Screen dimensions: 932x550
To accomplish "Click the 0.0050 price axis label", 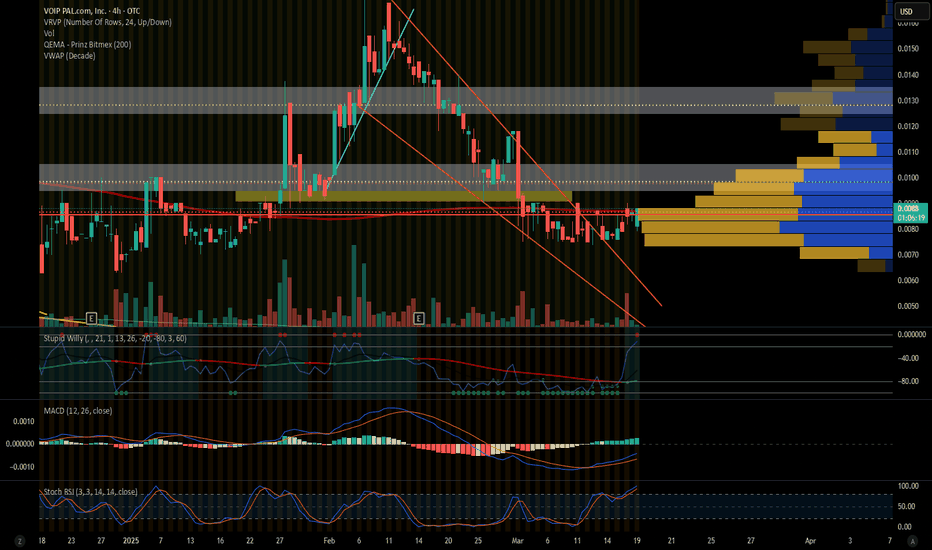I will pos(908,306).
